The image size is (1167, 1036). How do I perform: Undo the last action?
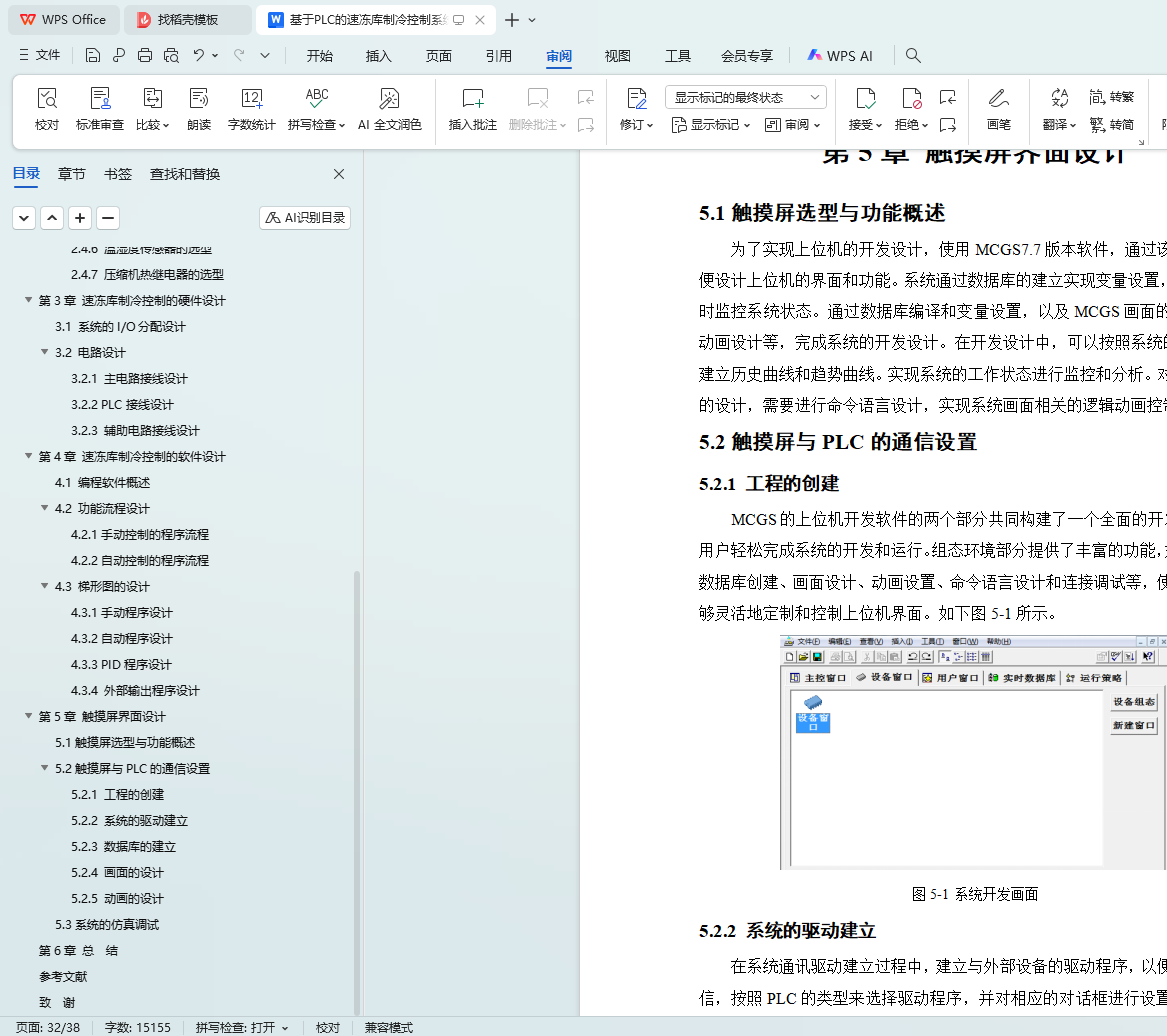point(199,55)
